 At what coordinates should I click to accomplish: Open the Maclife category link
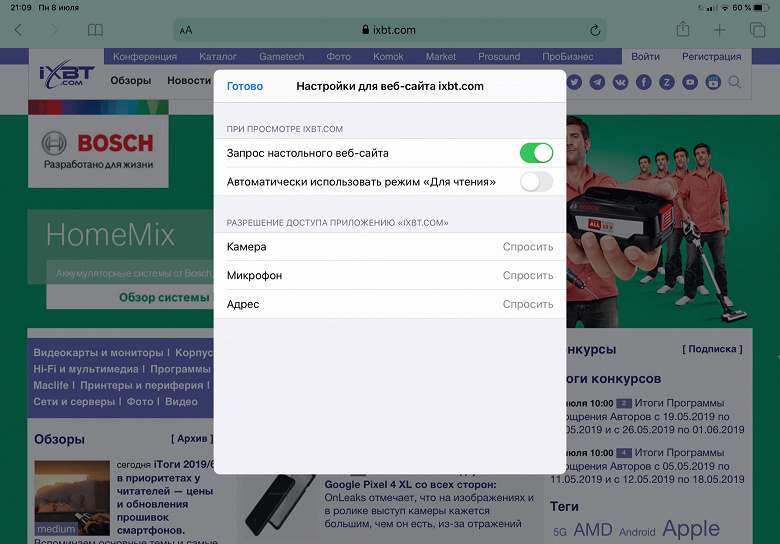51,385
